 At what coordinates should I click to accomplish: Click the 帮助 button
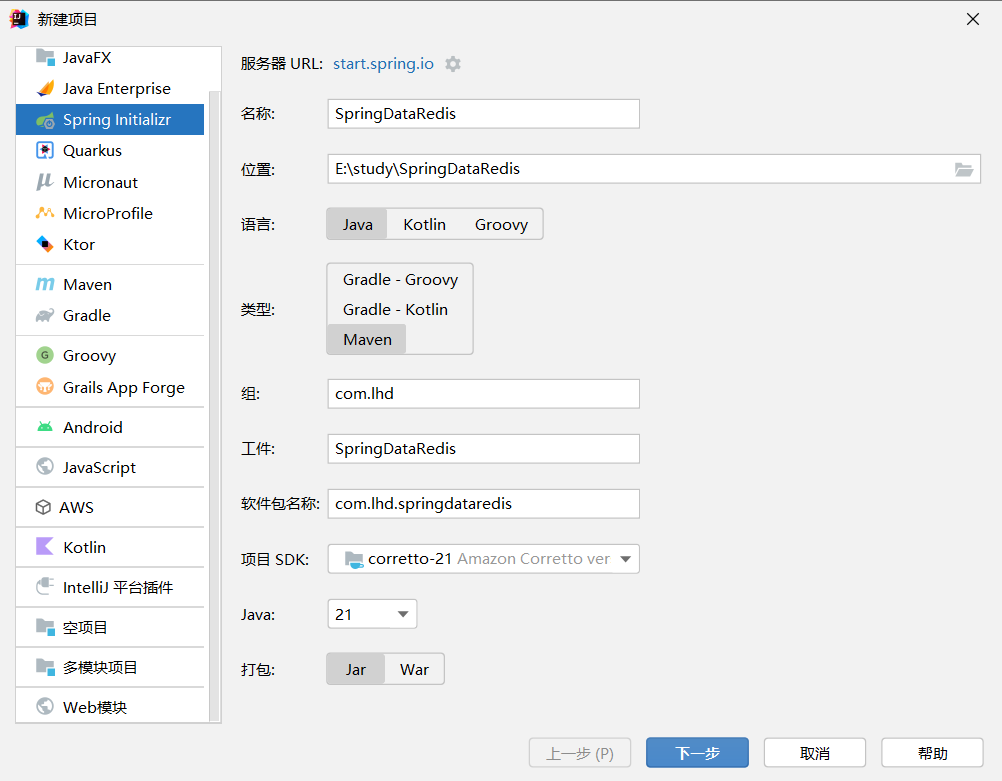(x=932, y=752)
